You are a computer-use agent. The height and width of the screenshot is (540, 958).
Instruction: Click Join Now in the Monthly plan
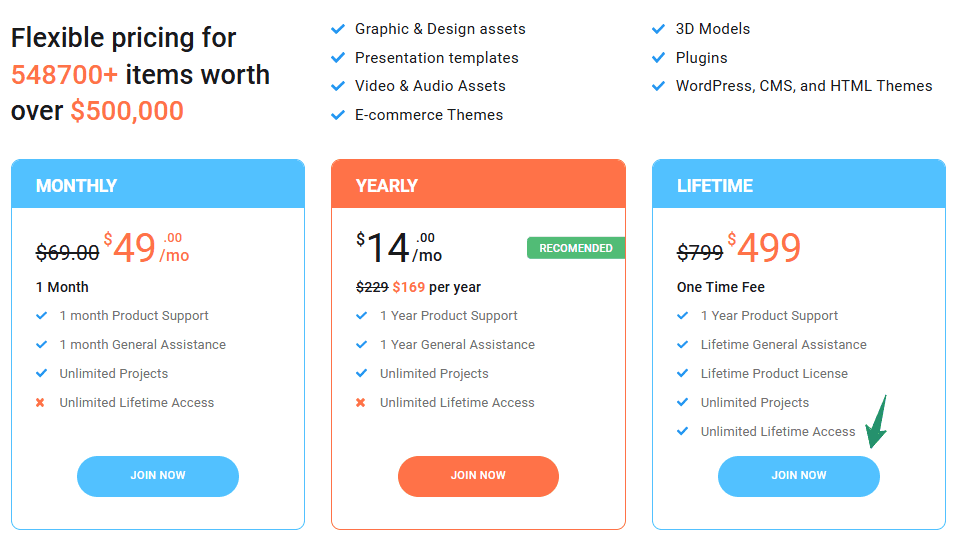point(158,476)
